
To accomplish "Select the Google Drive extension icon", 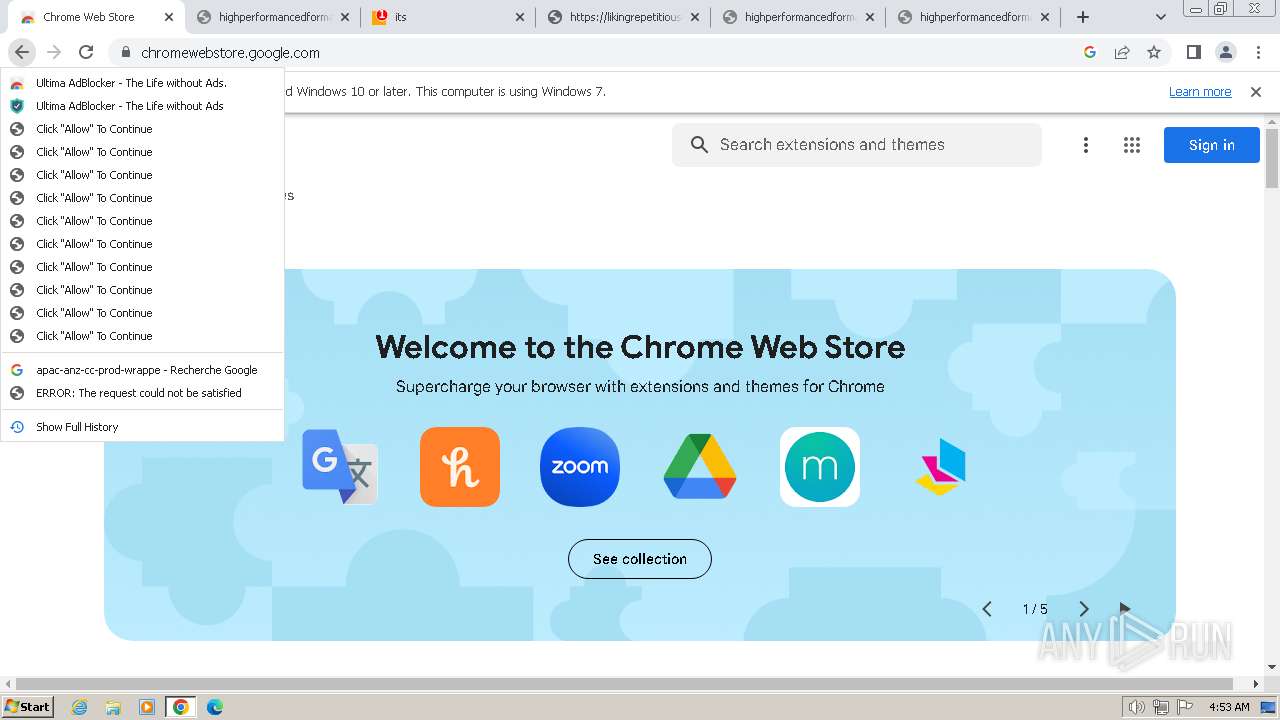I will (700, 467).
